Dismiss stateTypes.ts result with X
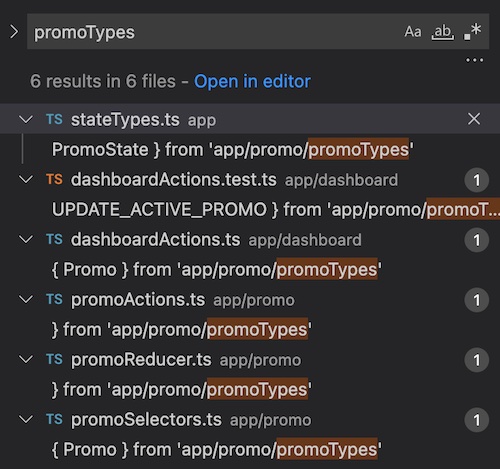The width and height of the screenshot is (500, 469). 474,119
